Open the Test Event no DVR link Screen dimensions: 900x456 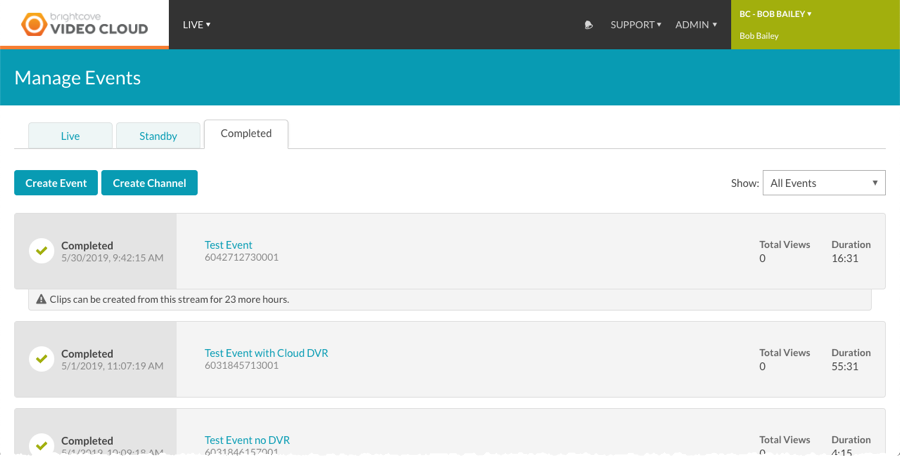coord(247,440)
